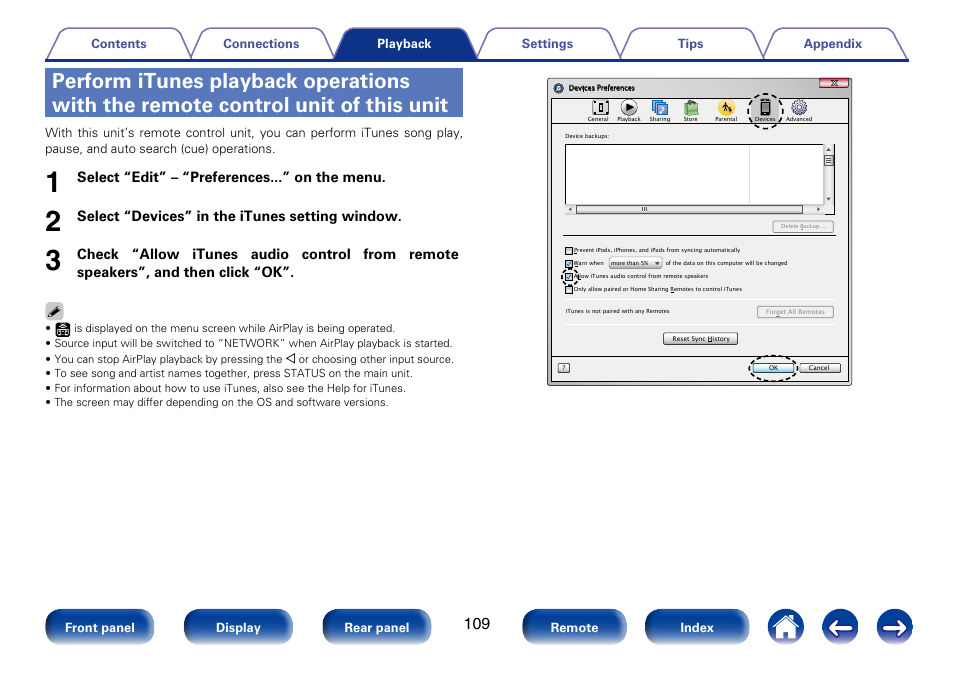Open the Contents tab
Viewport: 954px width, 673px height.
[119, 44]
